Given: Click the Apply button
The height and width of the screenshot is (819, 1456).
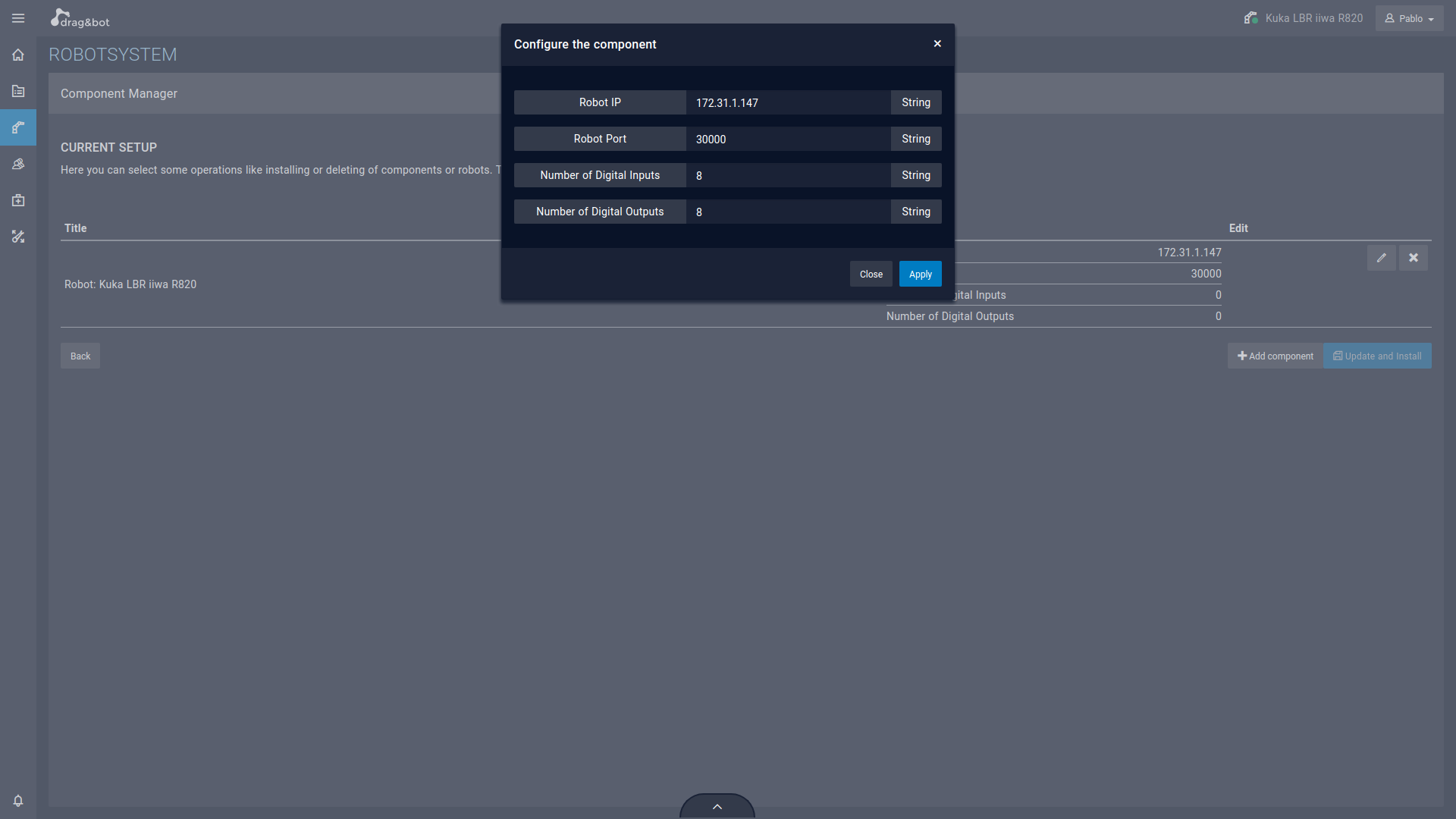Looking at the screenshot, I should 921,274.
